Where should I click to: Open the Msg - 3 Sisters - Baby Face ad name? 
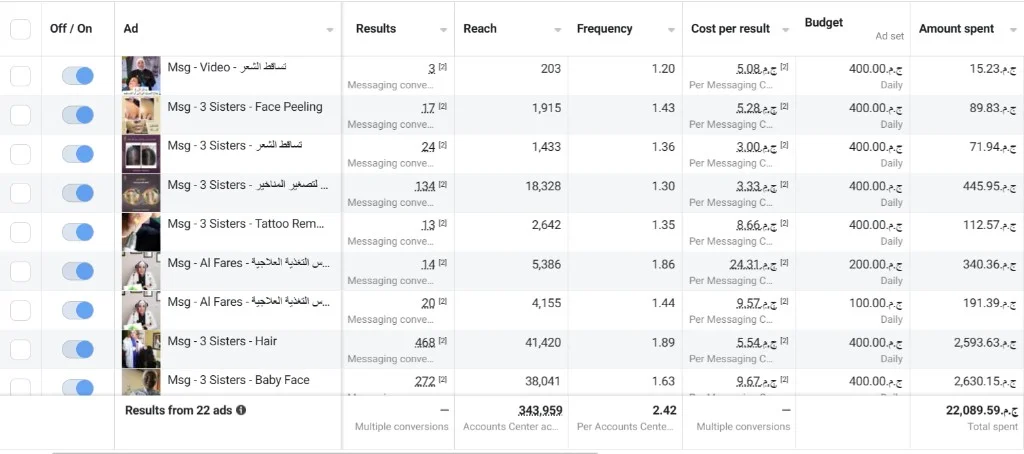pyautogui.click(x=238, y=380)
